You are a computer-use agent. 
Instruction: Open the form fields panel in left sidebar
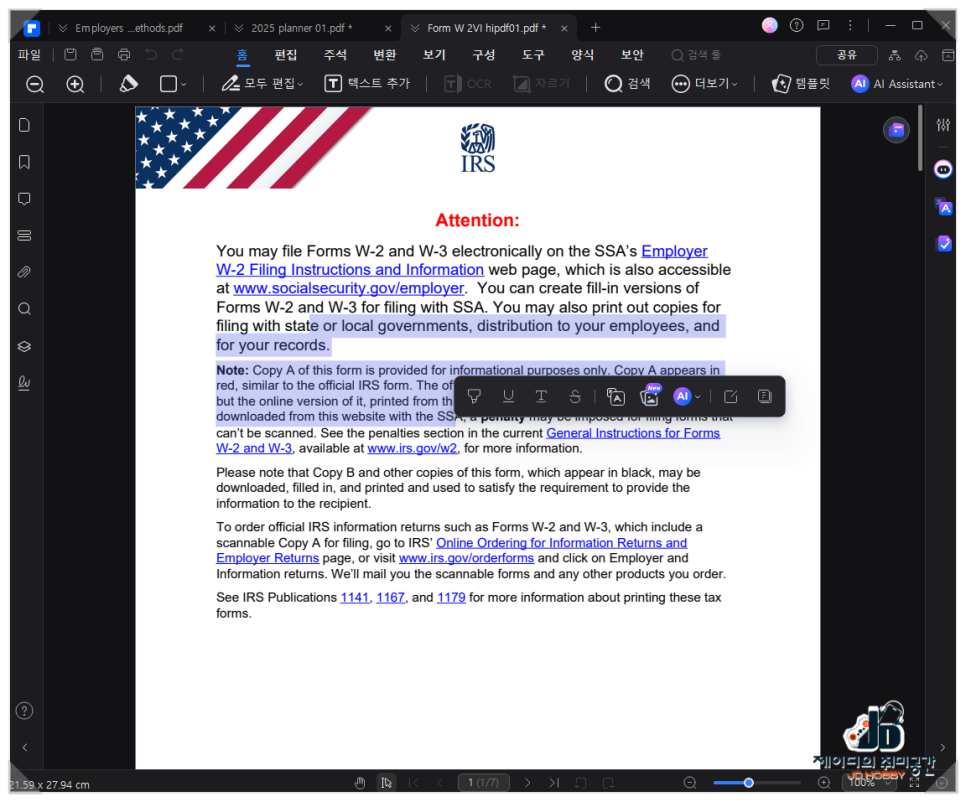24,236
